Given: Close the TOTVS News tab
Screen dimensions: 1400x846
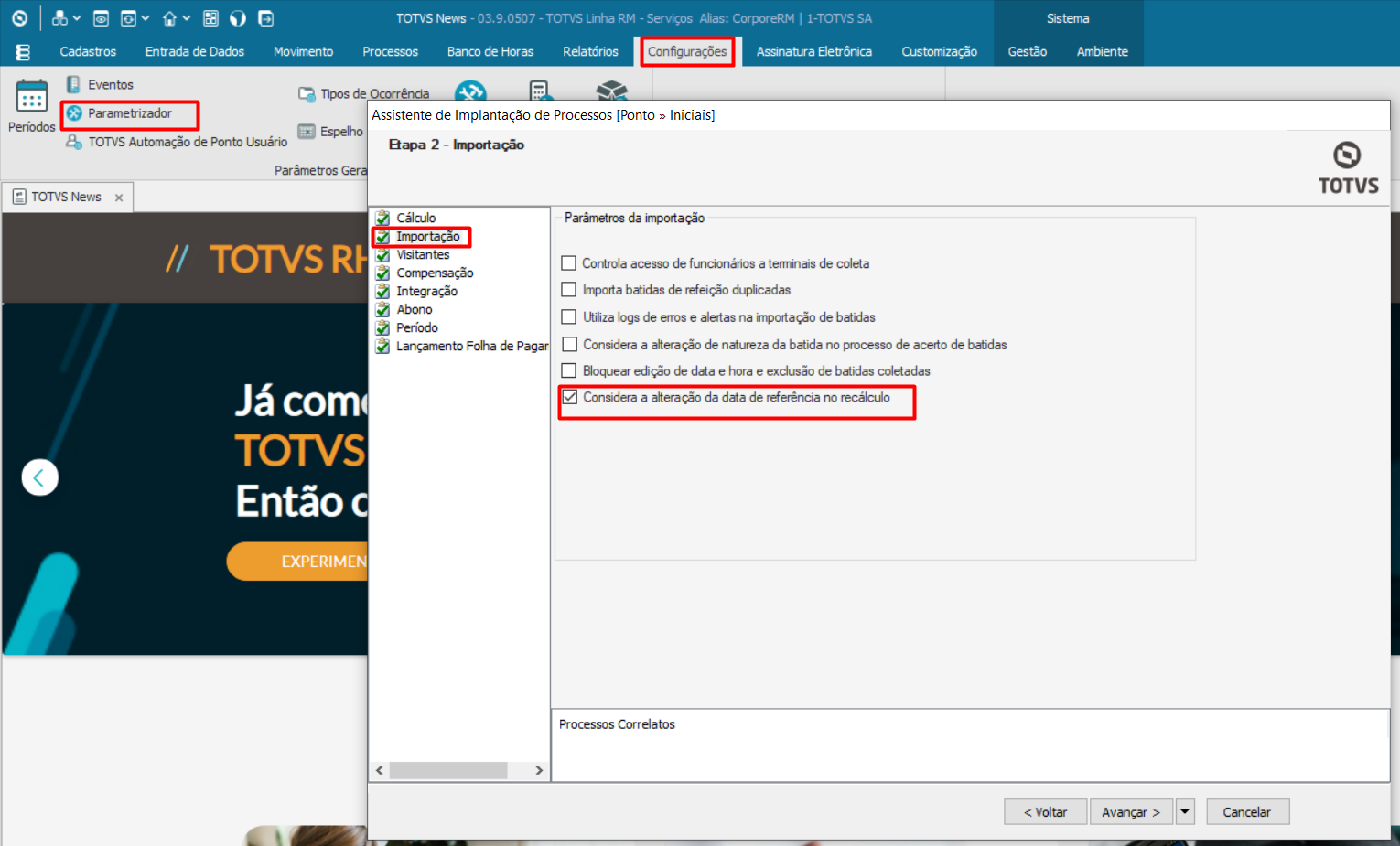Looking at the screenshot, I should [x=119, y=198].
